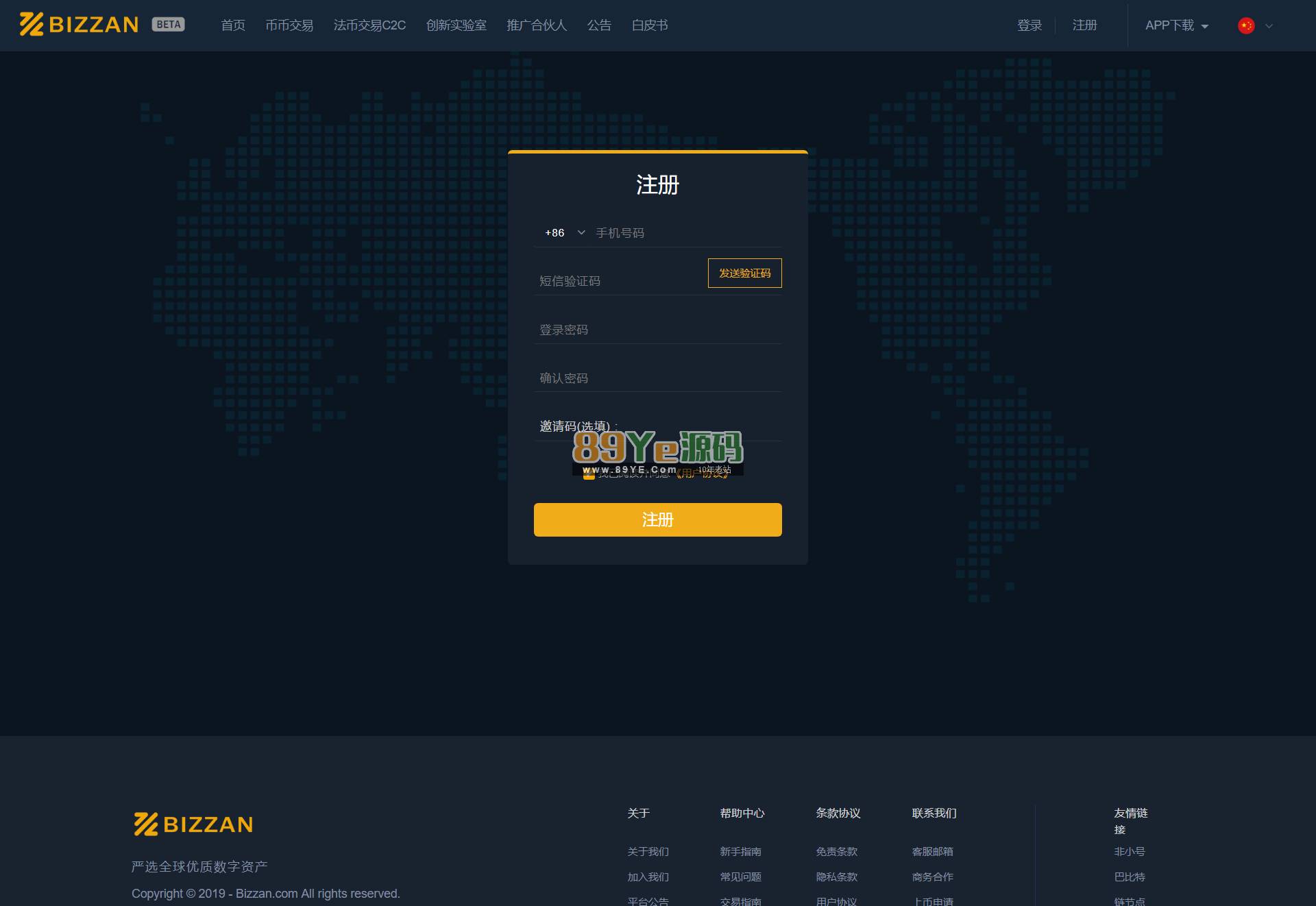This screenshot has width=1316, height=906.
Task: Open the +86 country code dropdown
Action: tap(565, 233)
